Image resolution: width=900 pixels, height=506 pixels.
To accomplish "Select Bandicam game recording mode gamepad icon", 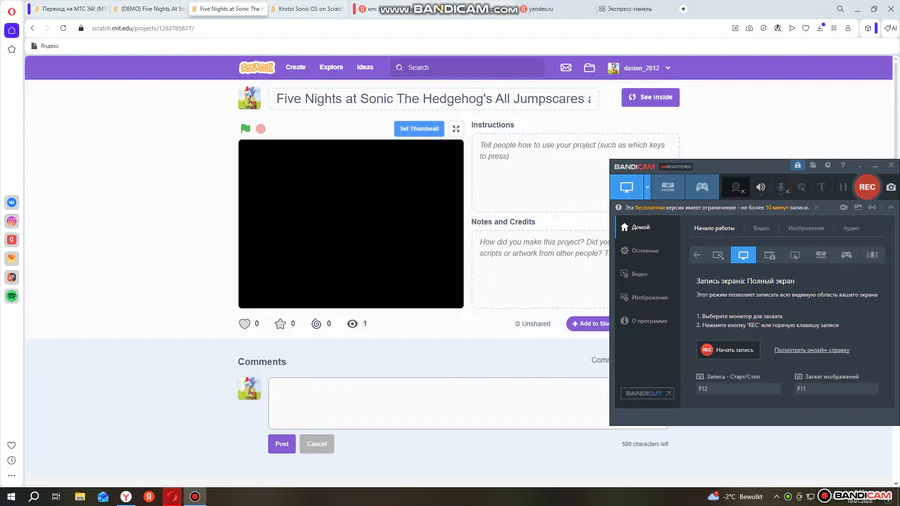I will pyautogui.click(x=702, y=187).
